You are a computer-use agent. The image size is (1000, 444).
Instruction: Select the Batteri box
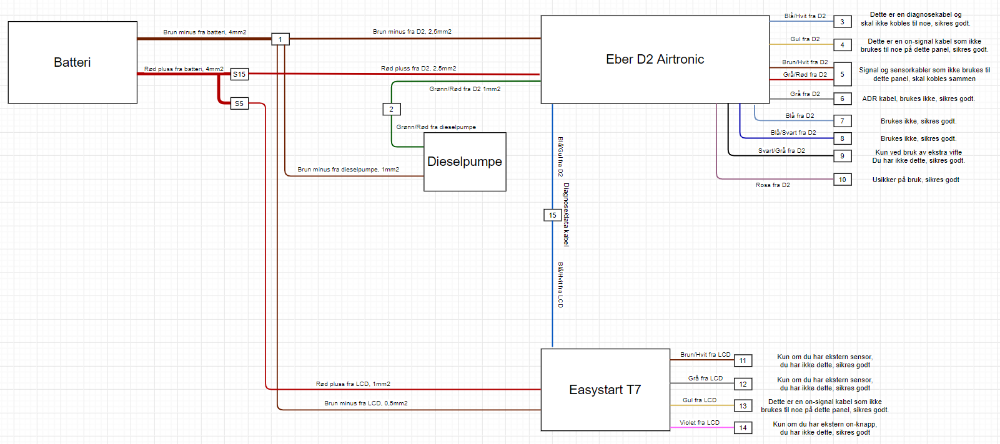pyautogui.click(x=73, y=62)
